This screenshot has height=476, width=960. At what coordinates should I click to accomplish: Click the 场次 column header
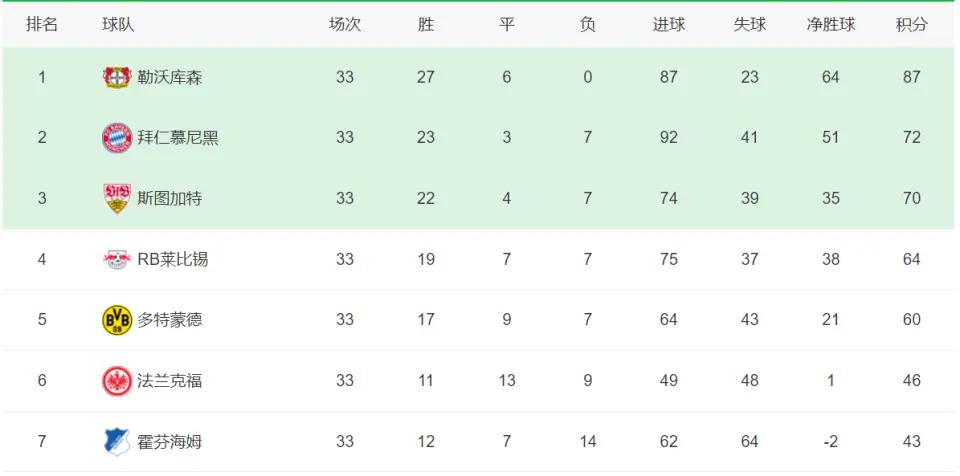345,25
